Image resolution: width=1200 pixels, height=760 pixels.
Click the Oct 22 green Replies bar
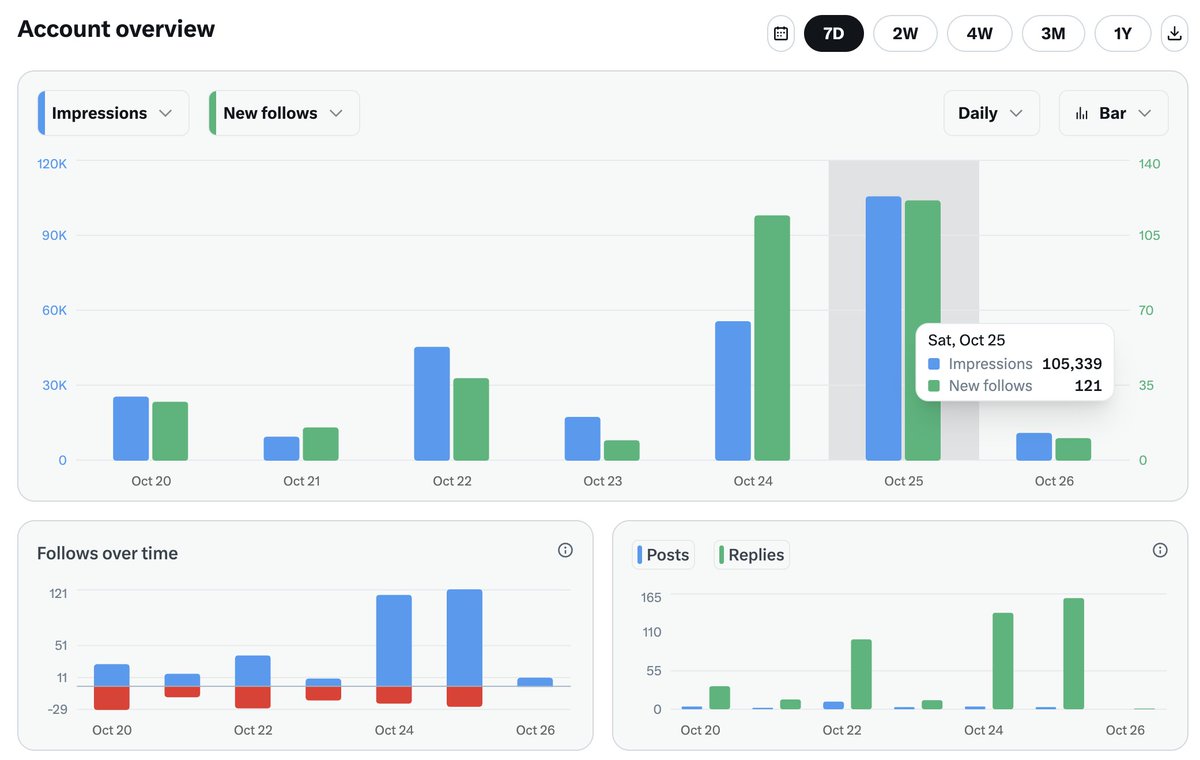point(861,674)
